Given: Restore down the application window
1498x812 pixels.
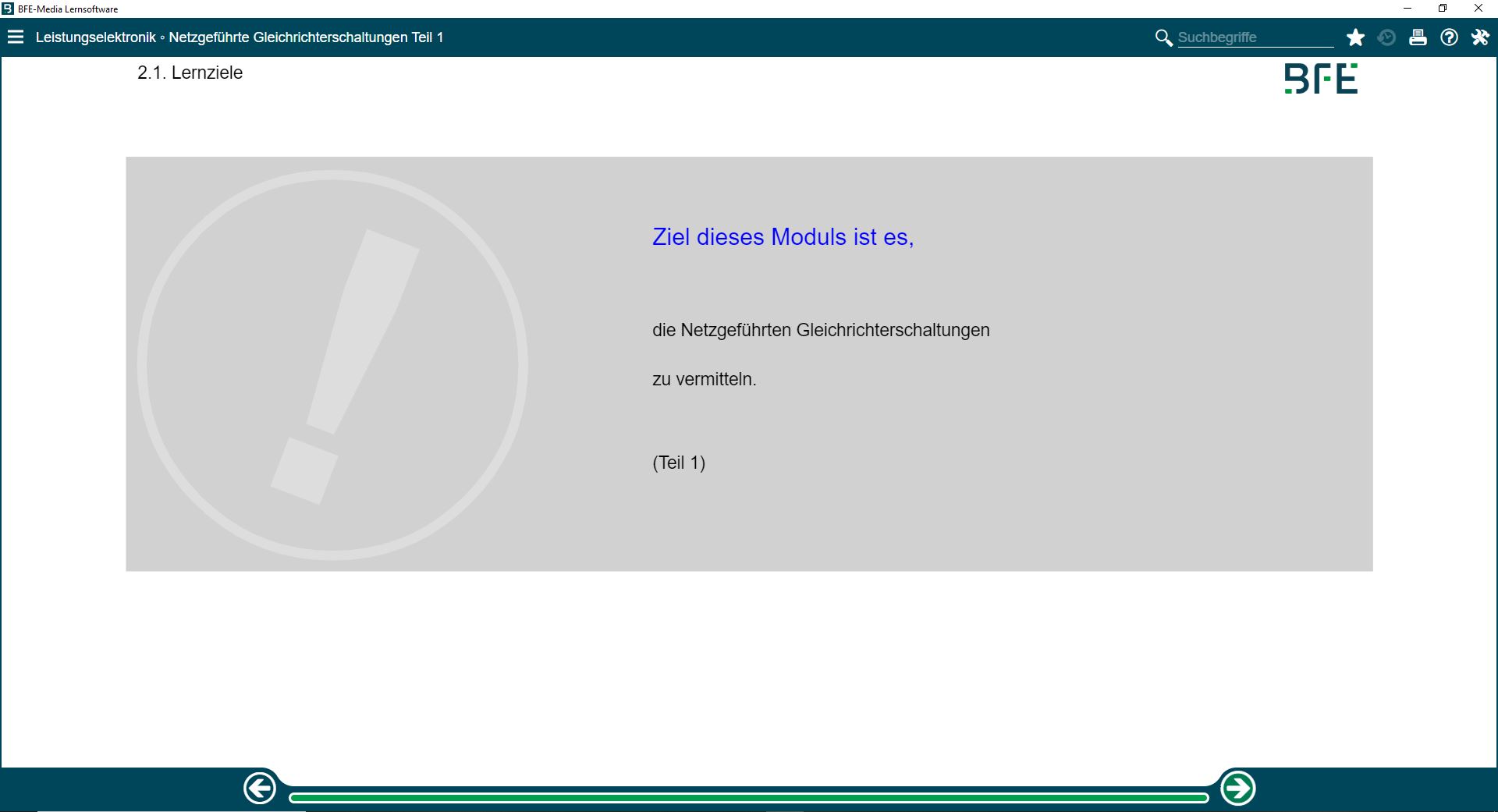Looking at the screenshot, I should tap(1443, 9).
